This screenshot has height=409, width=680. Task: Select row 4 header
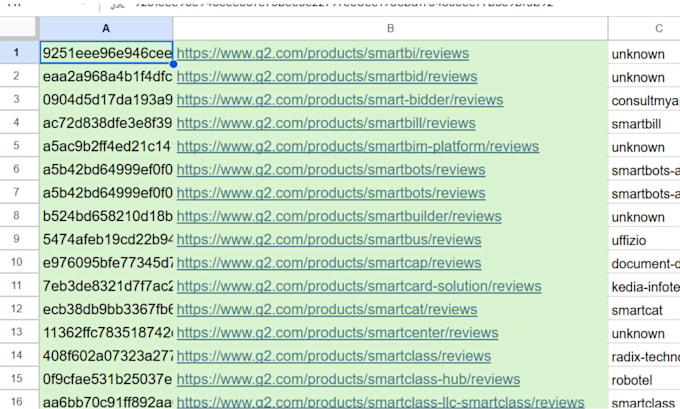click(x=19, y=122)
